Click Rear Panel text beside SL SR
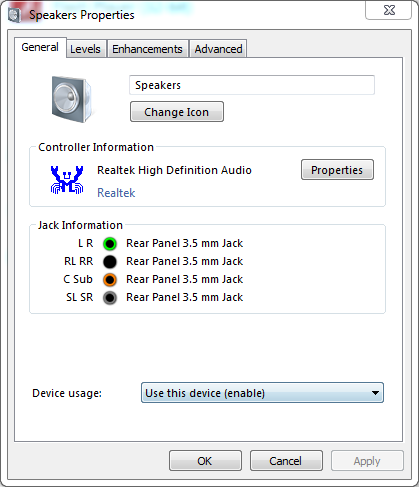Viewport: 419px width, 487px height. (x=185, y=297)
